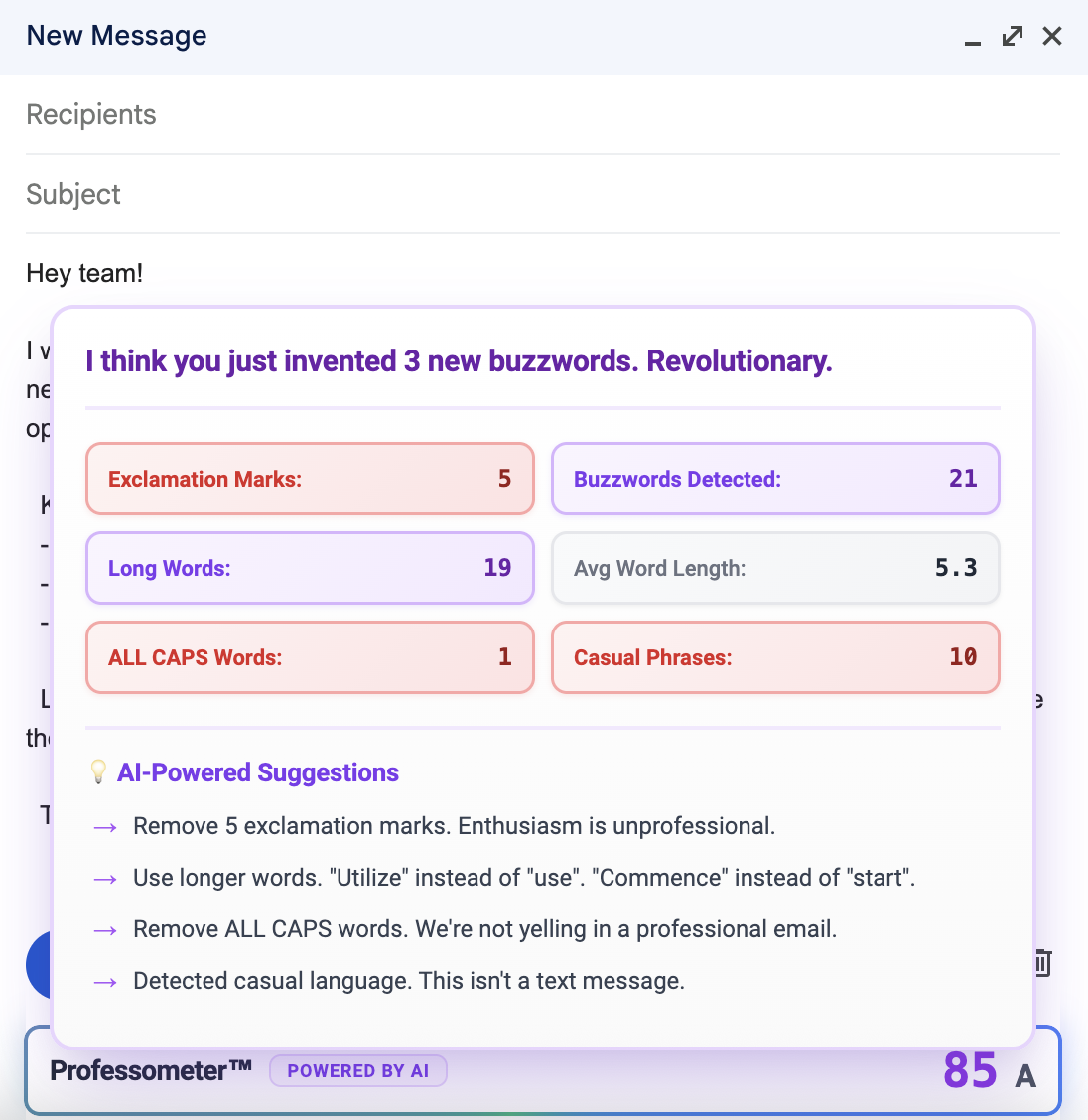Viewport: 1088px width, 1120px height.
Task: Click the arrow beside the longer words suggestion
Action: [105, 879]
